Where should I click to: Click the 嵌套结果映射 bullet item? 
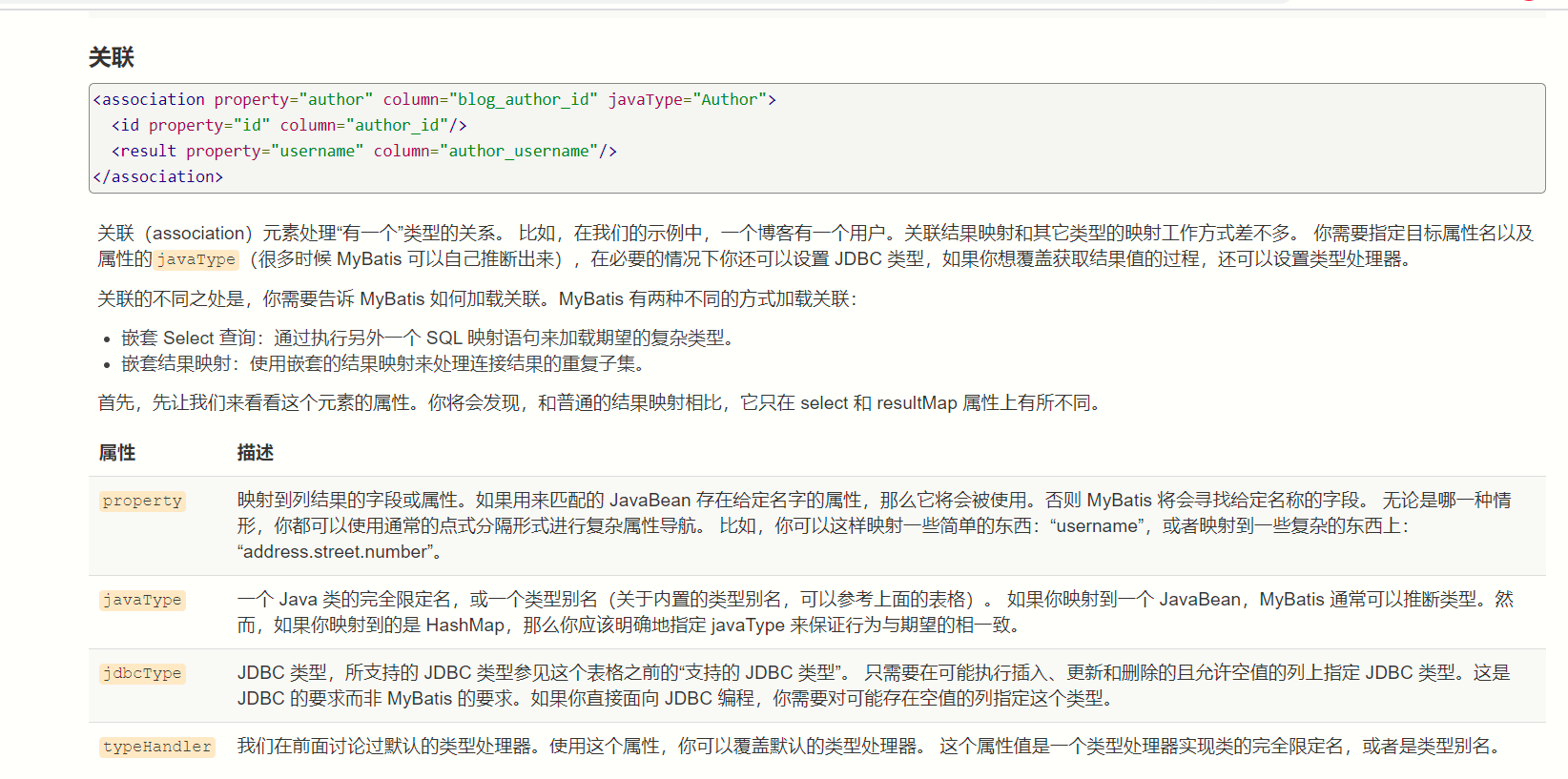click(x=383, y=363)
